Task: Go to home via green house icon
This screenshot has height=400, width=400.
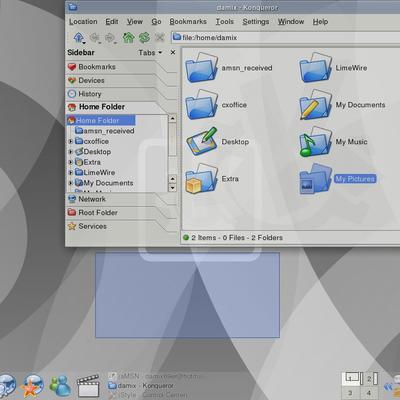Action: [x=128, y=37]
